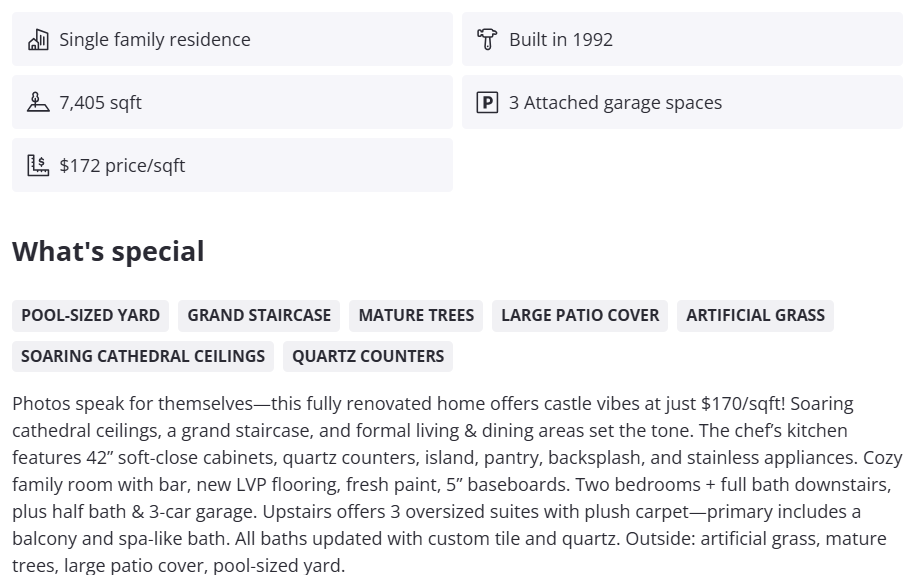Select the ARTIFICIAL GRASS tag
The image size is (909, 577).
click(755, 315)
